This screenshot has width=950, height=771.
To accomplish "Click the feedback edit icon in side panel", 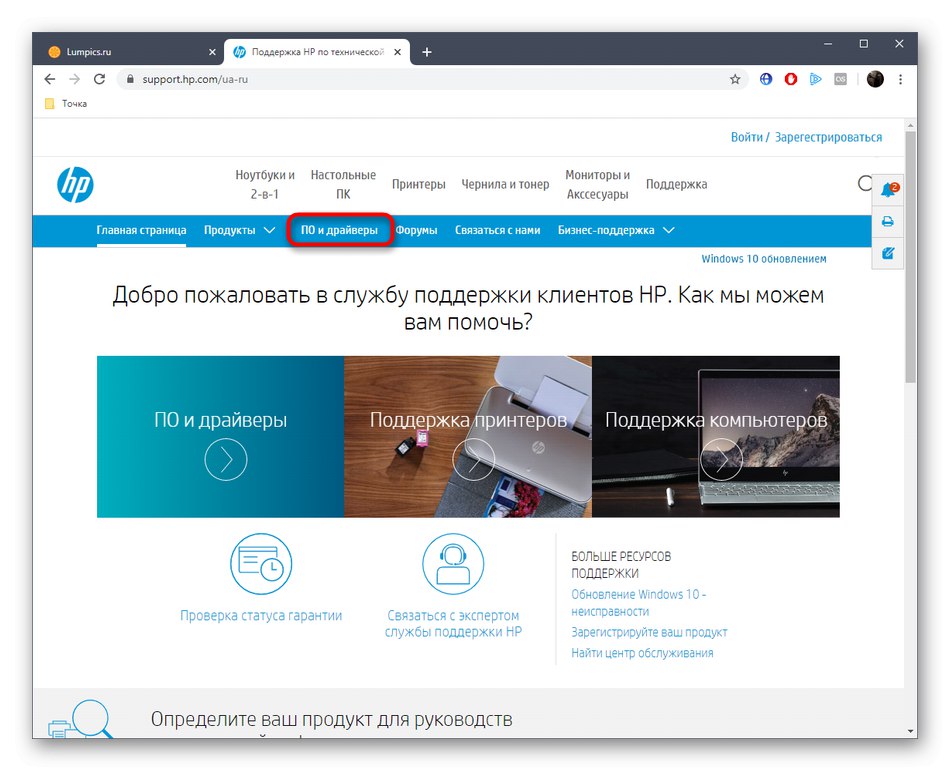I will 888,253.
